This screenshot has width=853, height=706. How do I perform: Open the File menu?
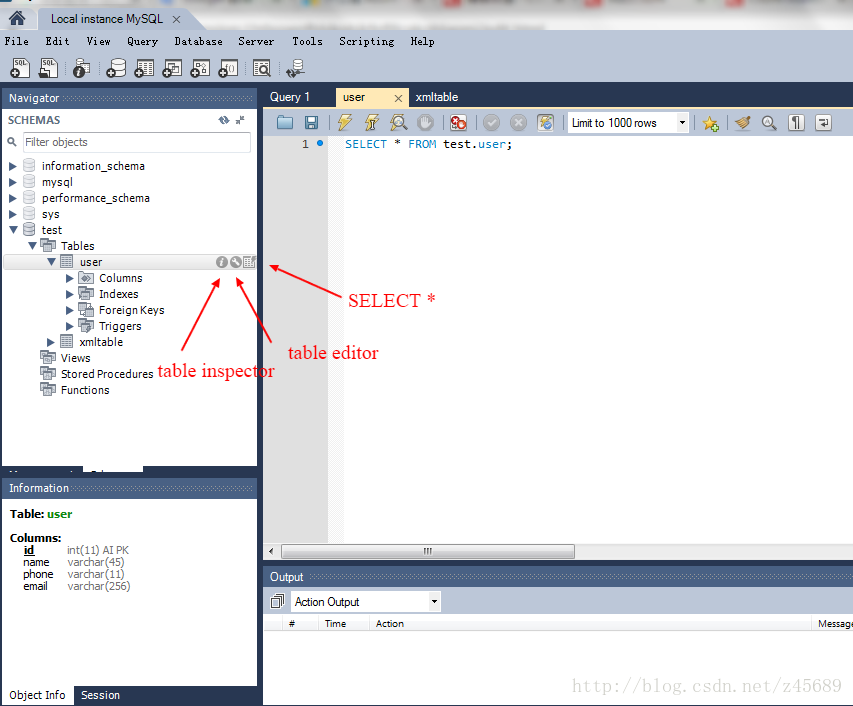pos(17,41)
